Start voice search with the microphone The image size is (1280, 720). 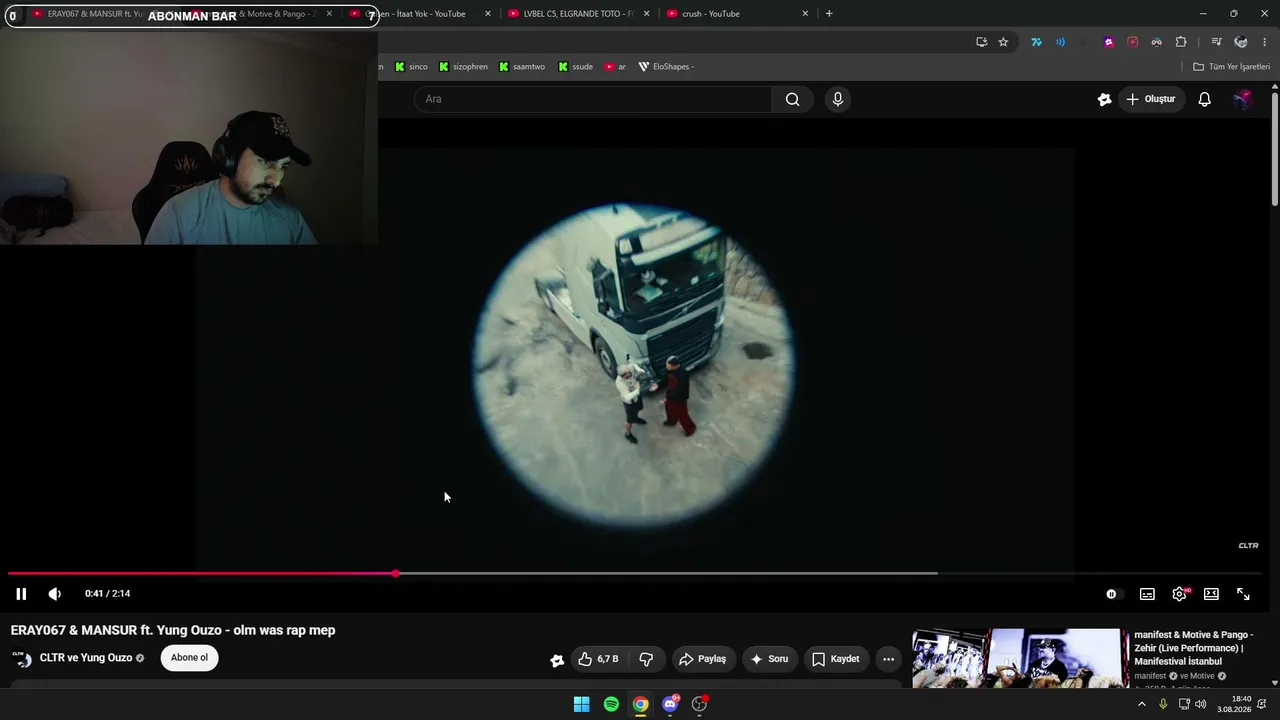838,99
